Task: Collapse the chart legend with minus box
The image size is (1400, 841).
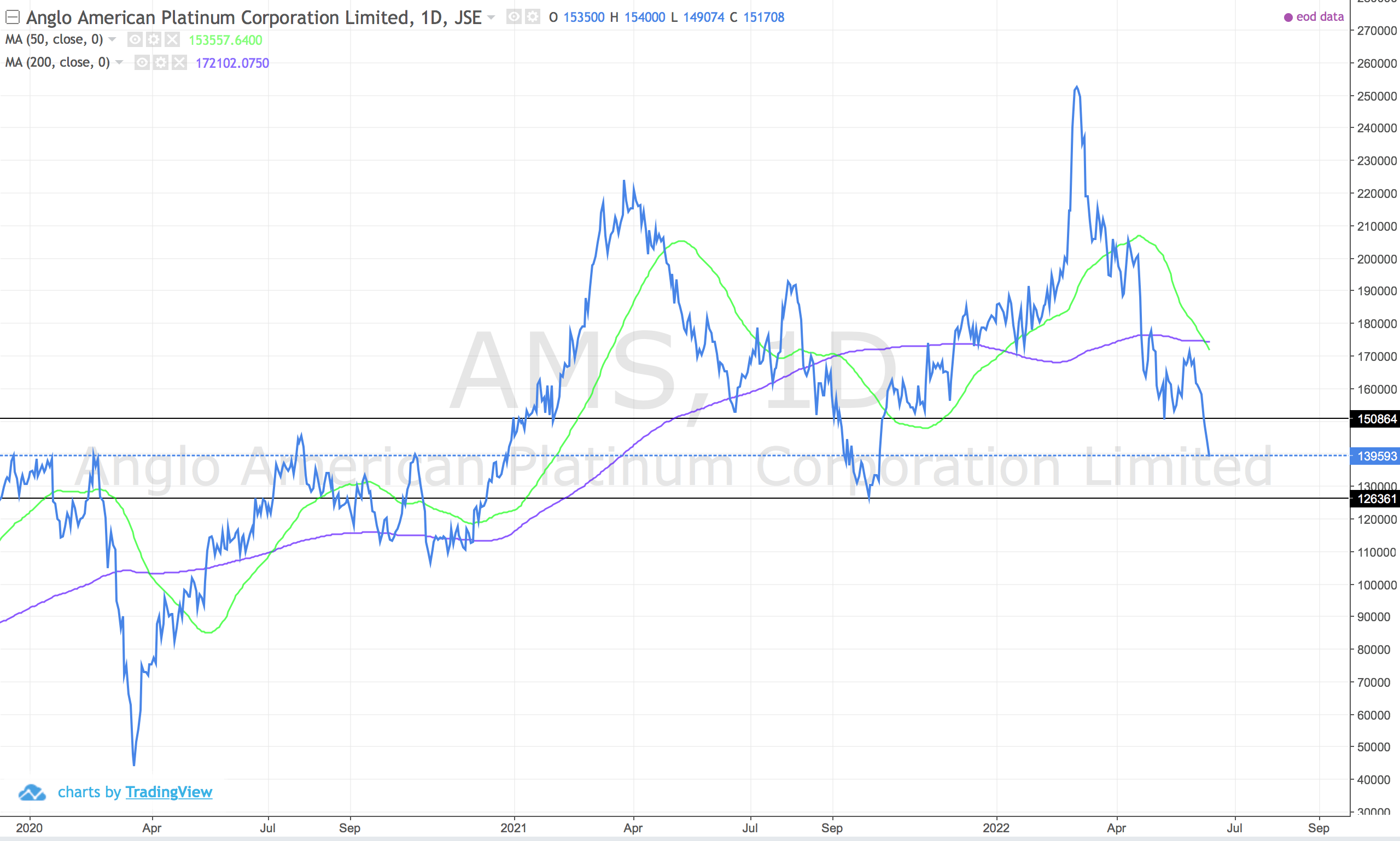Action: coord(13,17)
